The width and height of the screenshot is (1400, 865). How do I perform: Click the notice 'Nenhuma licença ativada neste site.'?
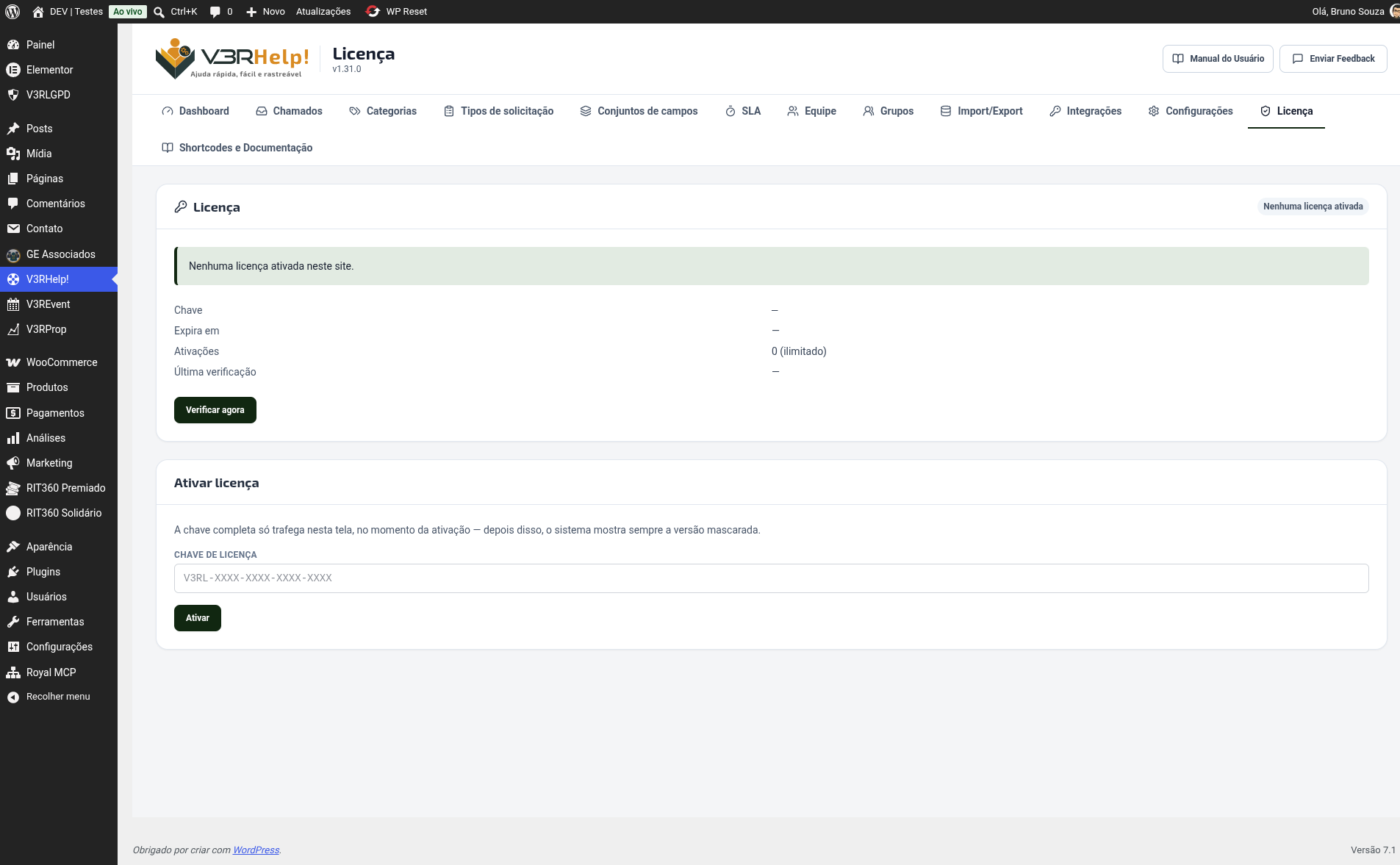772,266
